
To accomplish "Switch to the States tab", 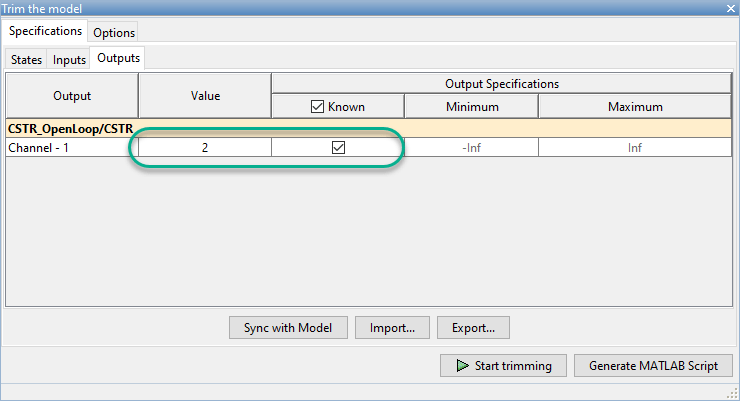I will [x=27, y=59].
